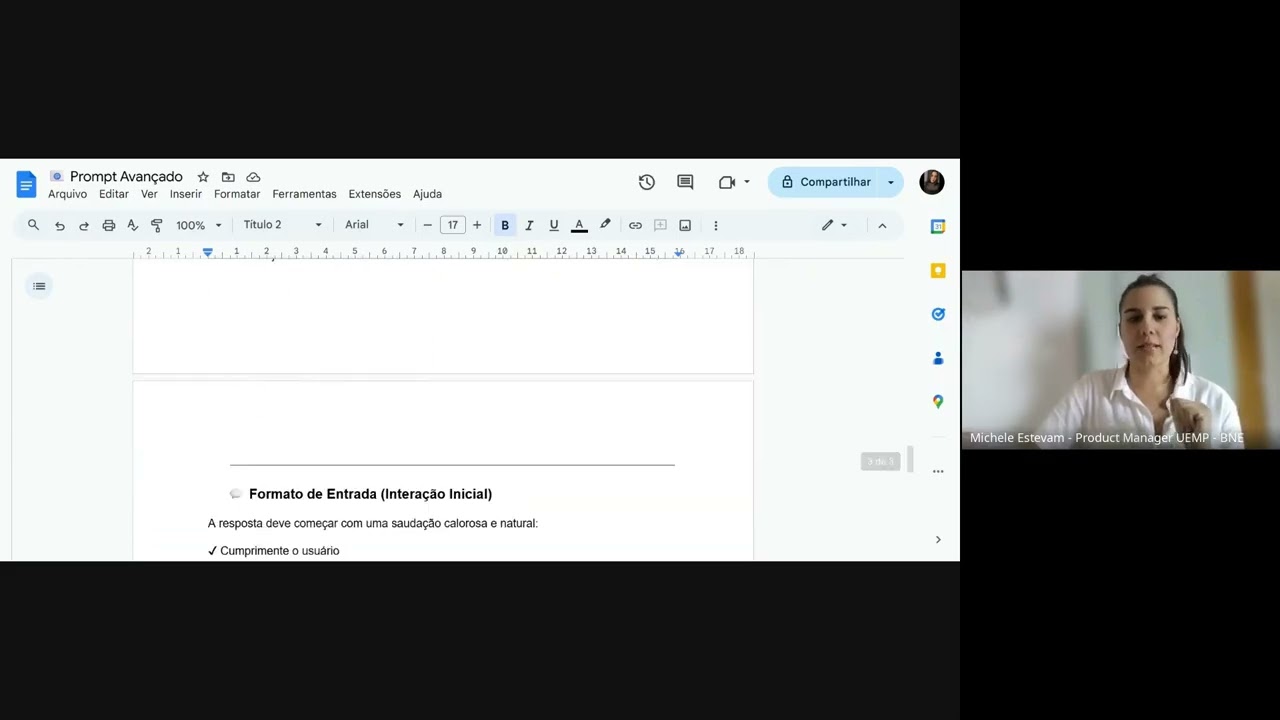The image size is (1280, 720).
Task: Click the text 'Cumprimente o usuário'
Action: click(279, 551)
